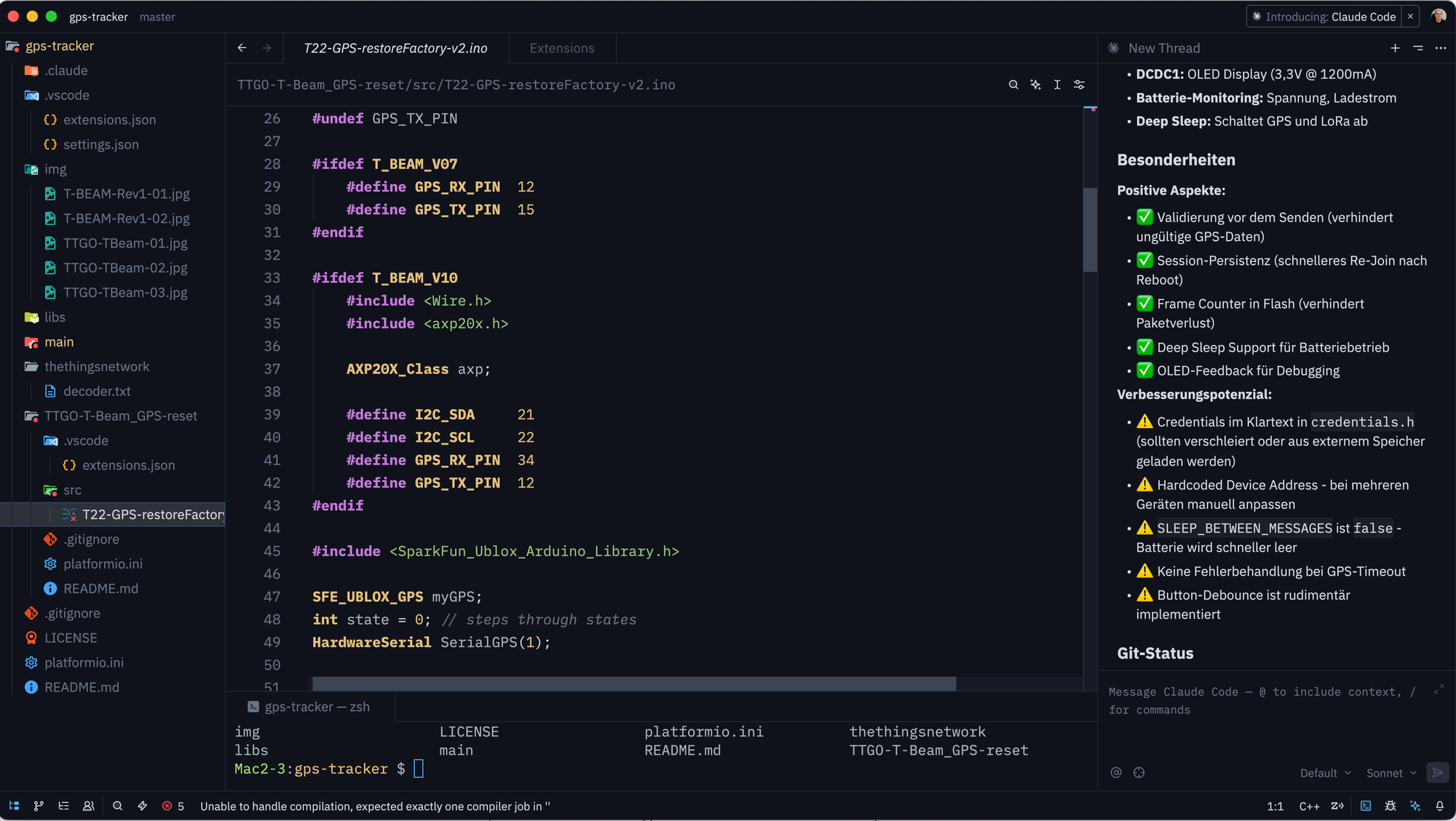Toggle the agent panel sparkle icon

[x=1415, y=806]
